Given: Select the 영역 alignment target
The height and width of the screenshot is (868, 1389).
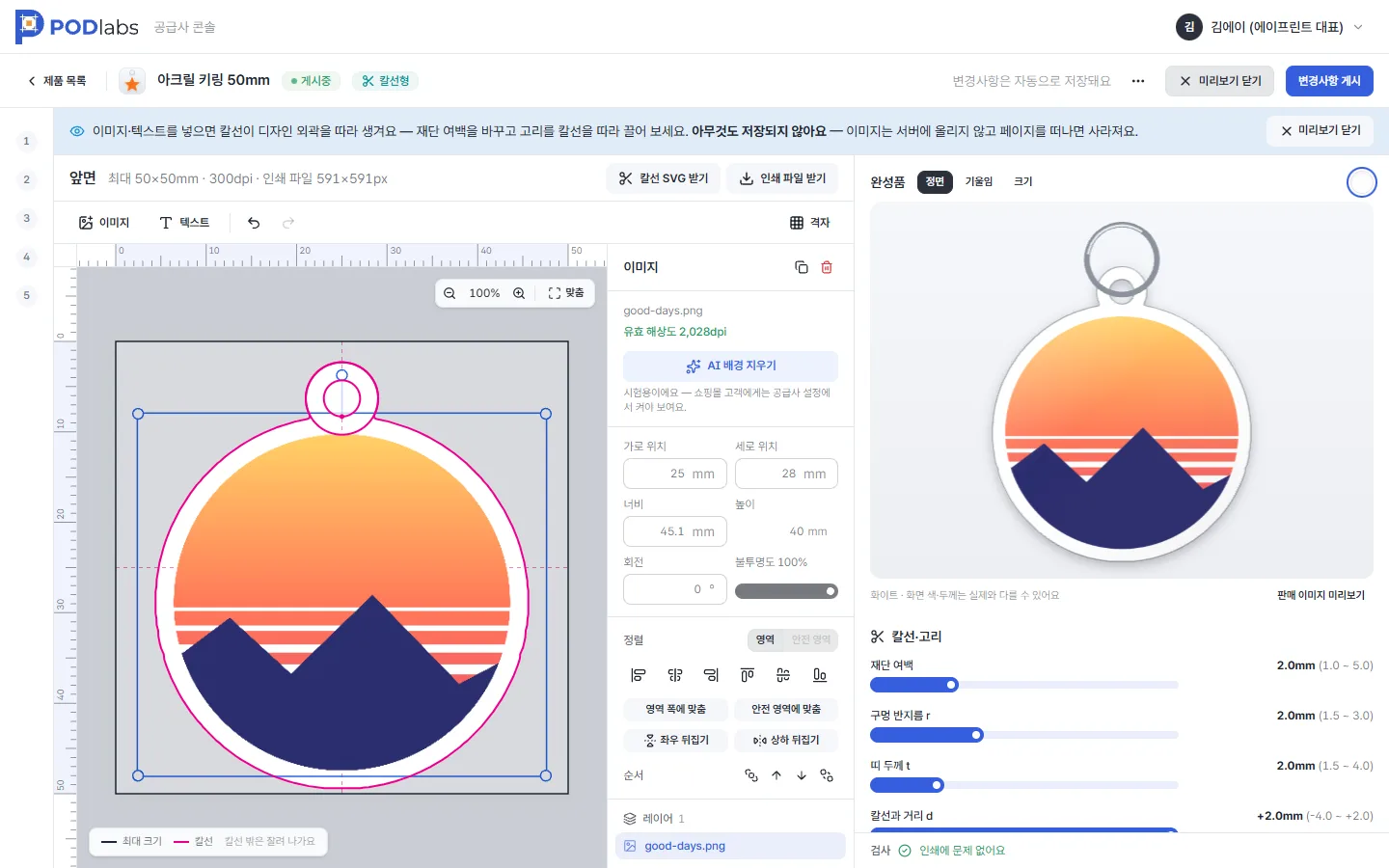Looking at the screenshot, I should pyautogui.click(x=765, y=640).
